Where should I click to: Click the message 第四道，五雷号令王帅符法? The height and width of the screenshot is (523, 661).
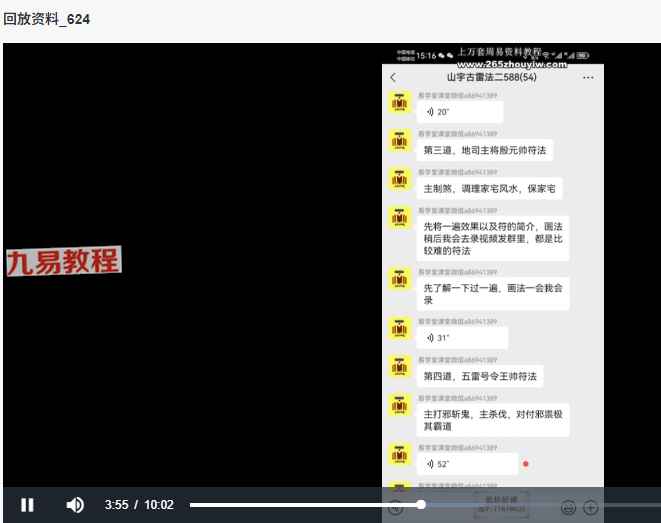(481, 376)
